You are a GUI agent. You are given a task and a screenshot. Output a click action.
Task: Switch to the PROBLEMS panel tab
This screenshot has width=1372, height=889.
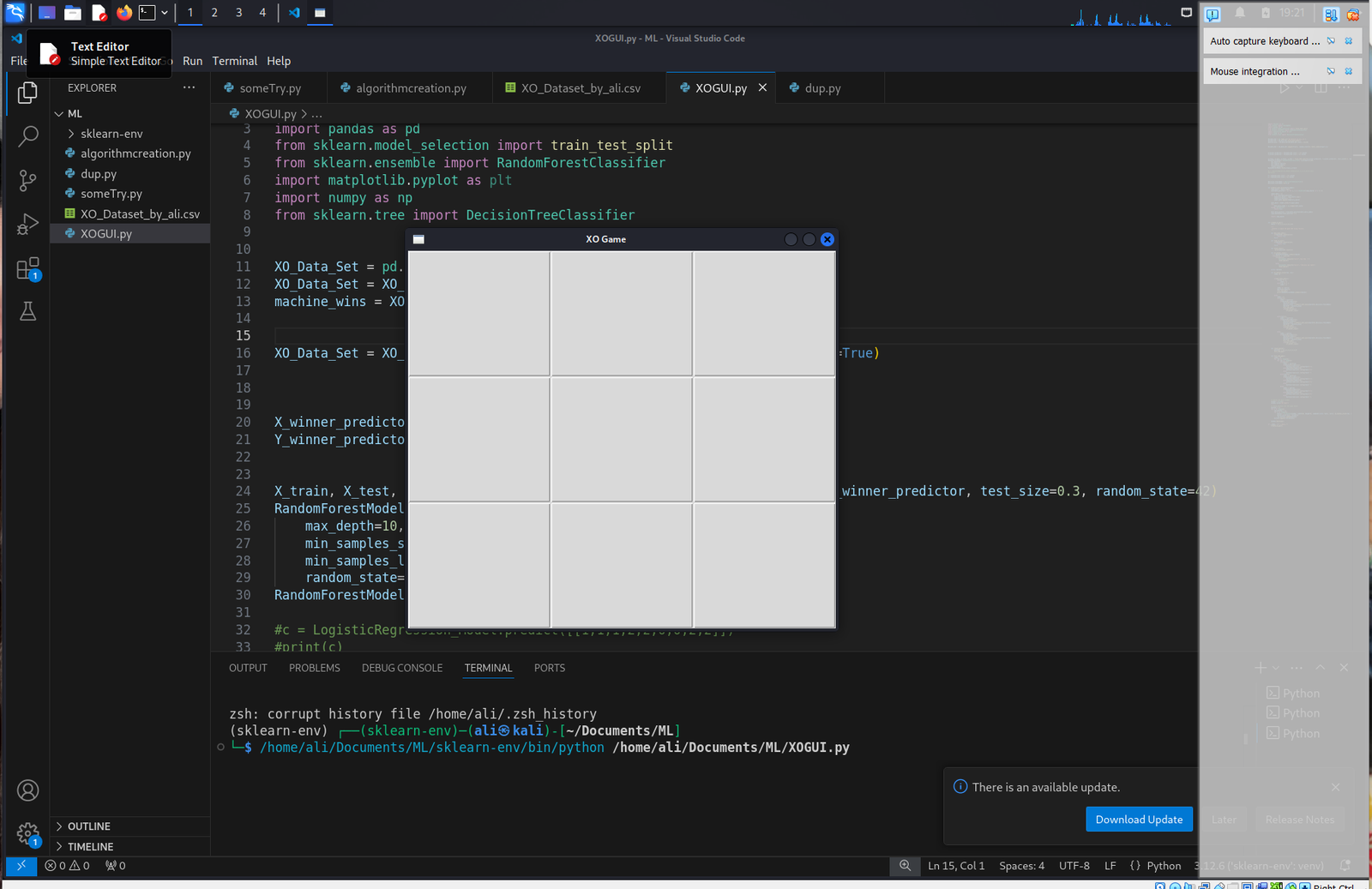[314, 668]
